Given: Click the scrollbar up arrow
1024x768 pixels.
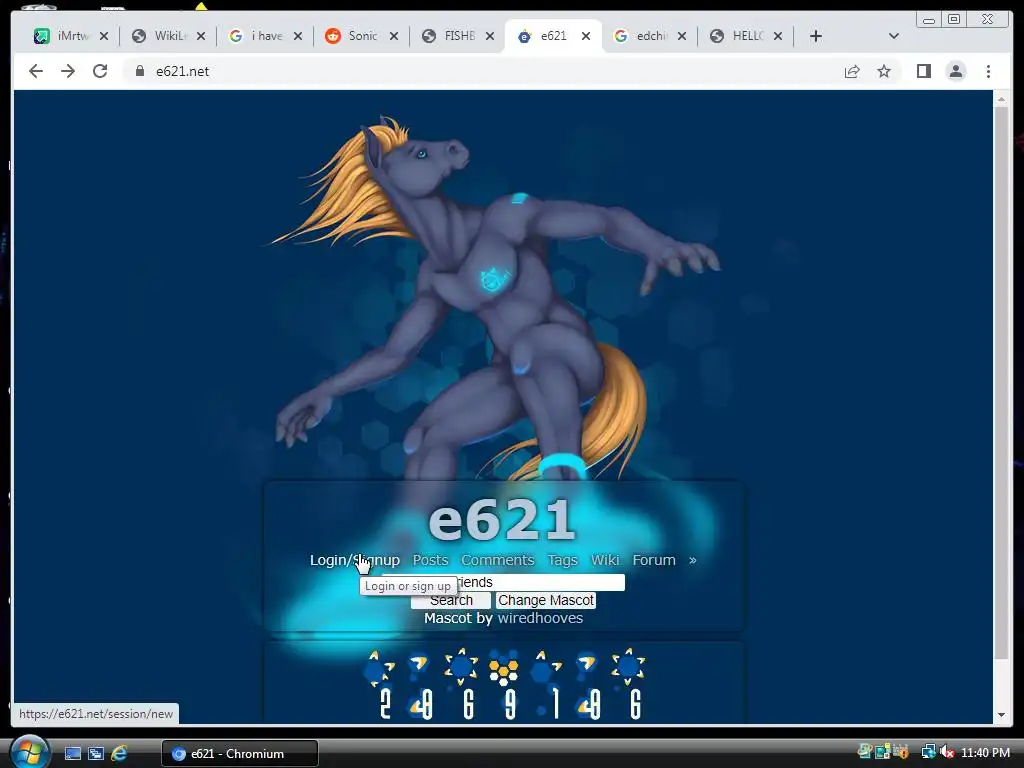Looking at the screenshot, I should point(1001,99).
